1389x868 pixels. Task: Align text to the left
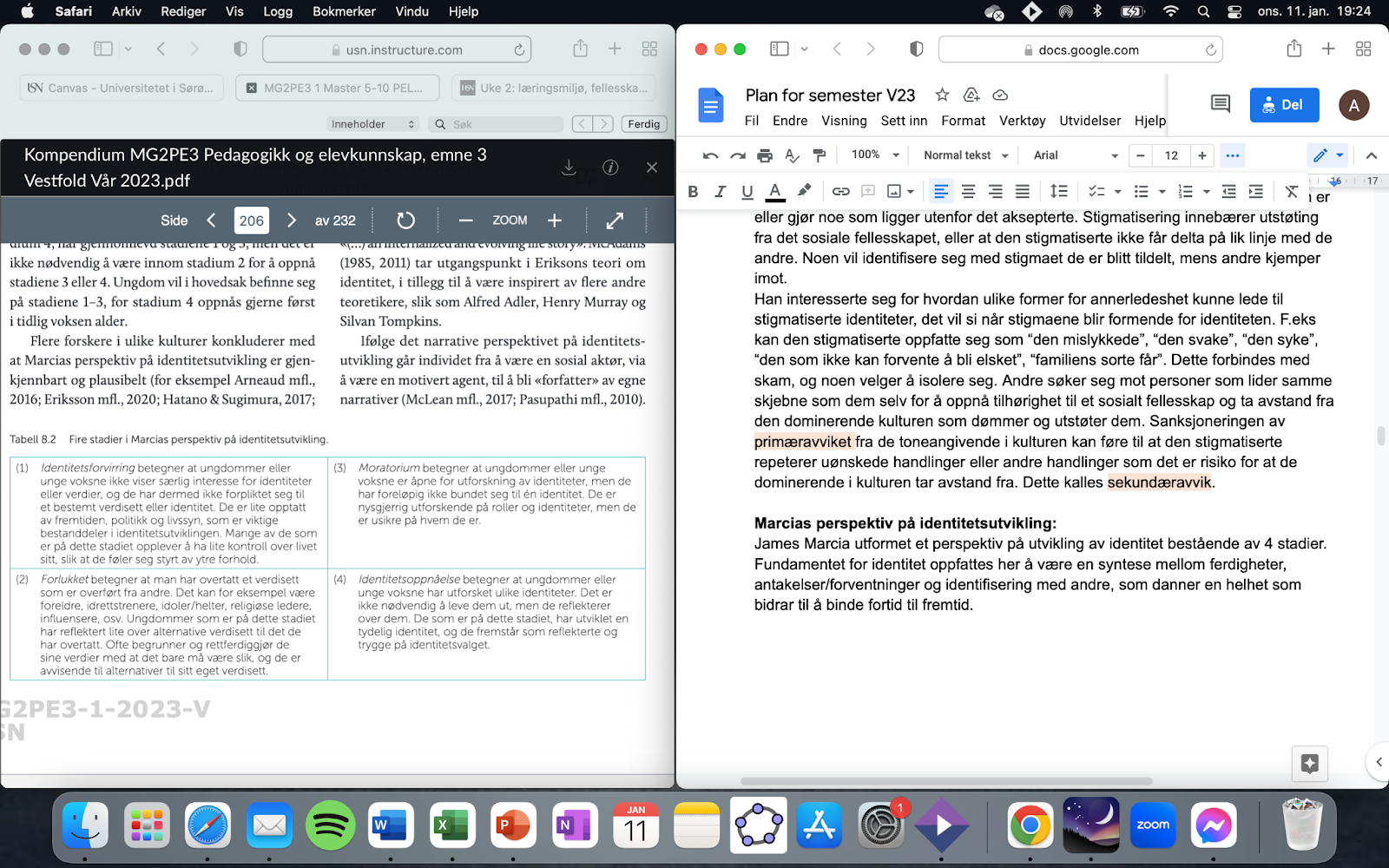[x=941, y=191]
